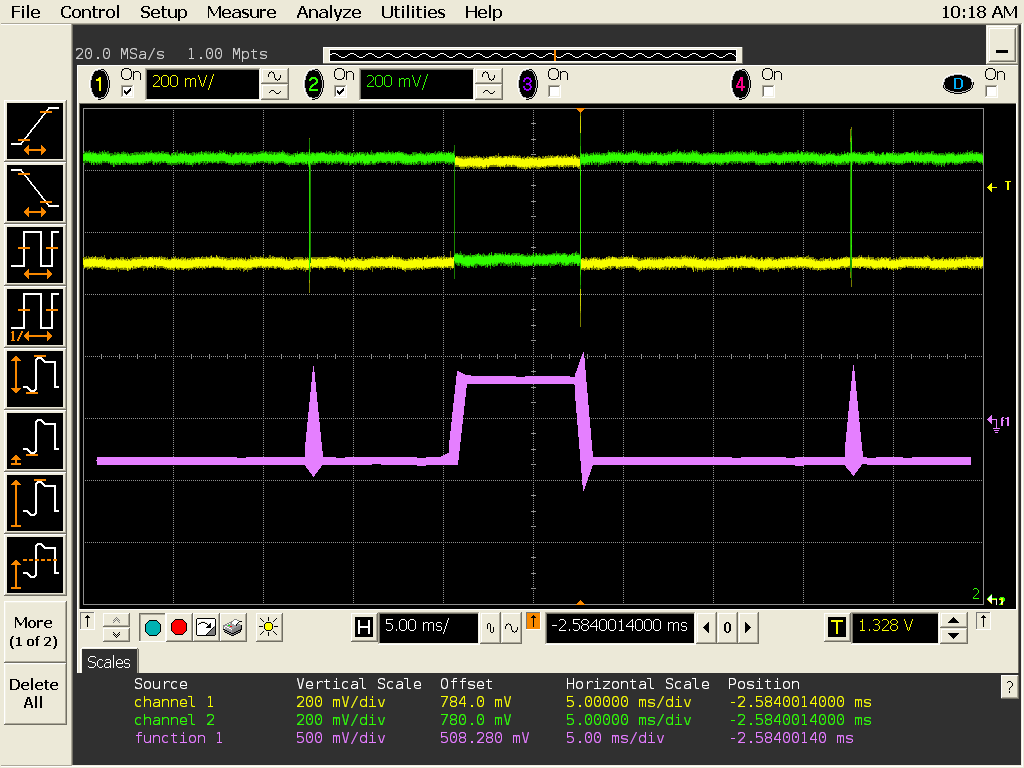This screenshot has height=768, width=1024.
Task: Start acquisition with the teal Run button
Action: pos(153,628)
